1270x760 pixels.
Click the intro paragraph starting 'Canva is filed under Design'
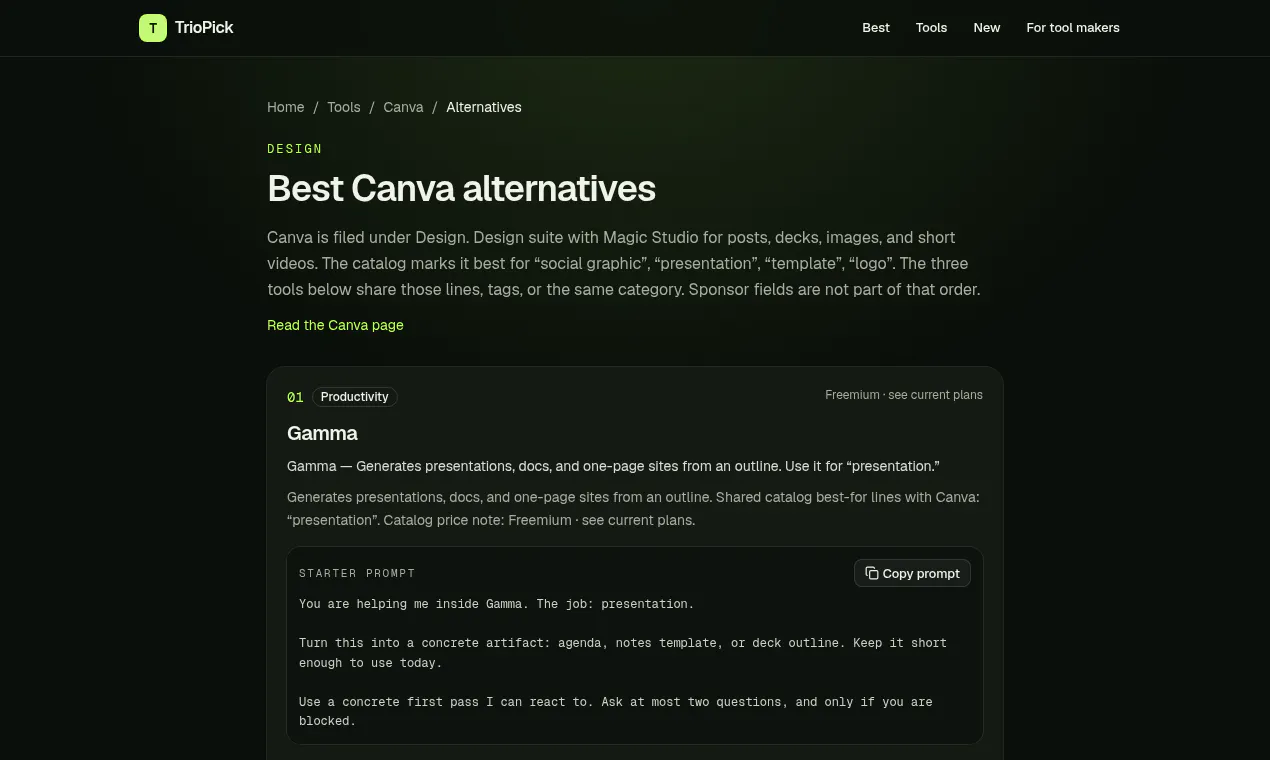(x=623, y=263)
